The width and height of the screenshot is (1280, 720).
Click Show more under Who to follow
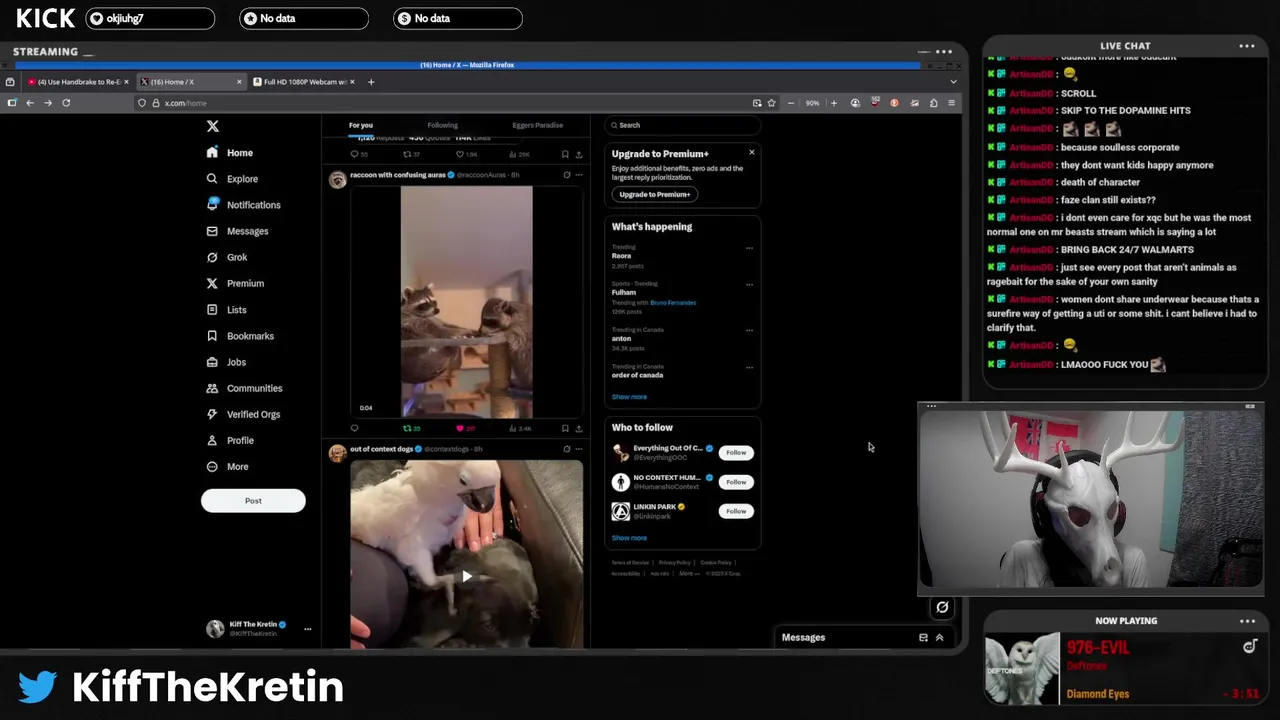click(x=629, y=538)
